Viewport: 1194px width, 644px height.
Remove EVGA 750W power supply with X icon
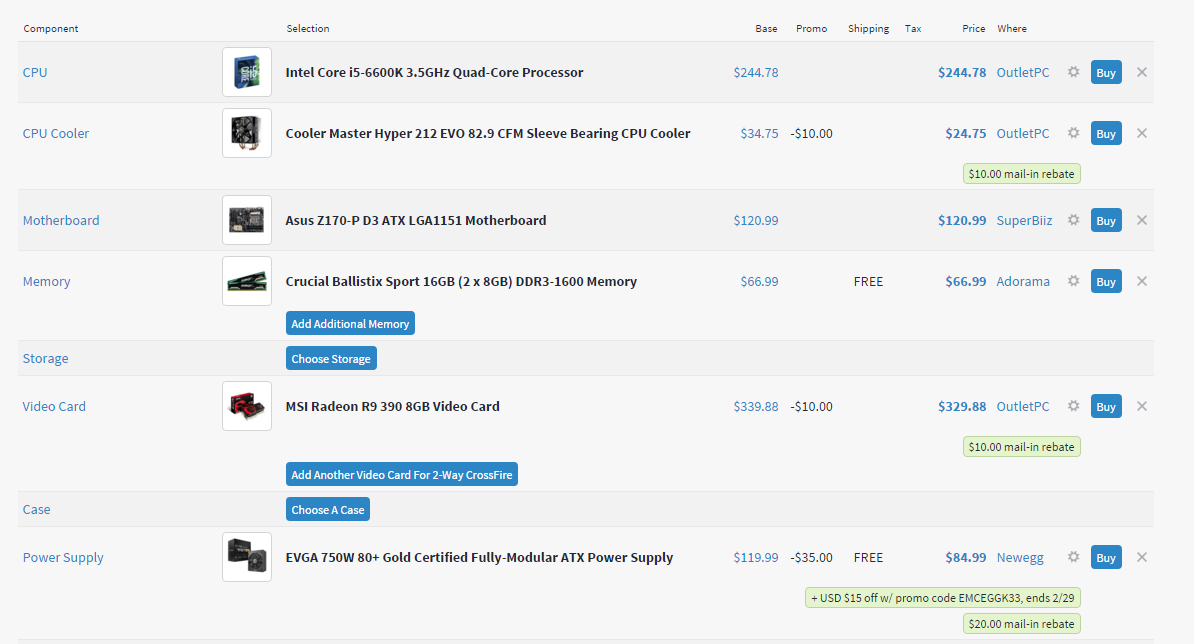[1141, 556]
